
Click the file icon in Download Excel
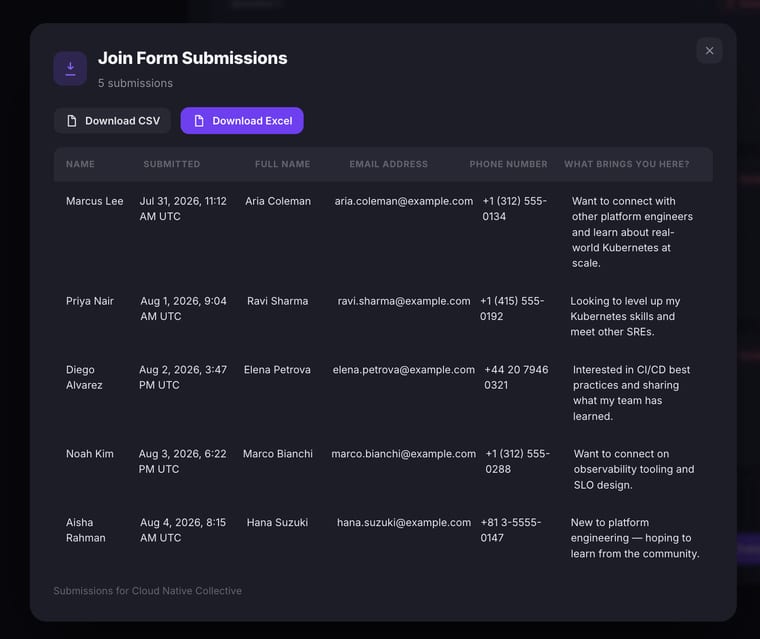(x=199, y=121)
